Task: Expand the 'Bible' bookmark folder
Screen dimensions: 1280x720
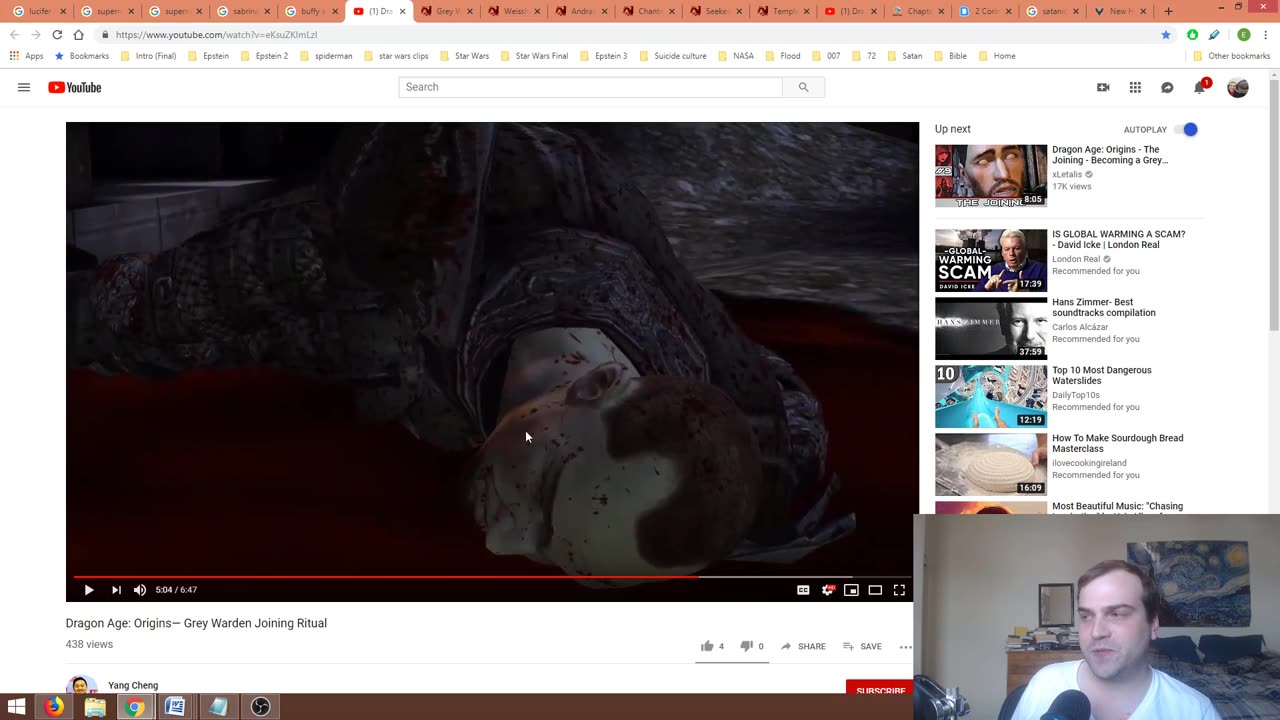Action: tap(950, 56)
